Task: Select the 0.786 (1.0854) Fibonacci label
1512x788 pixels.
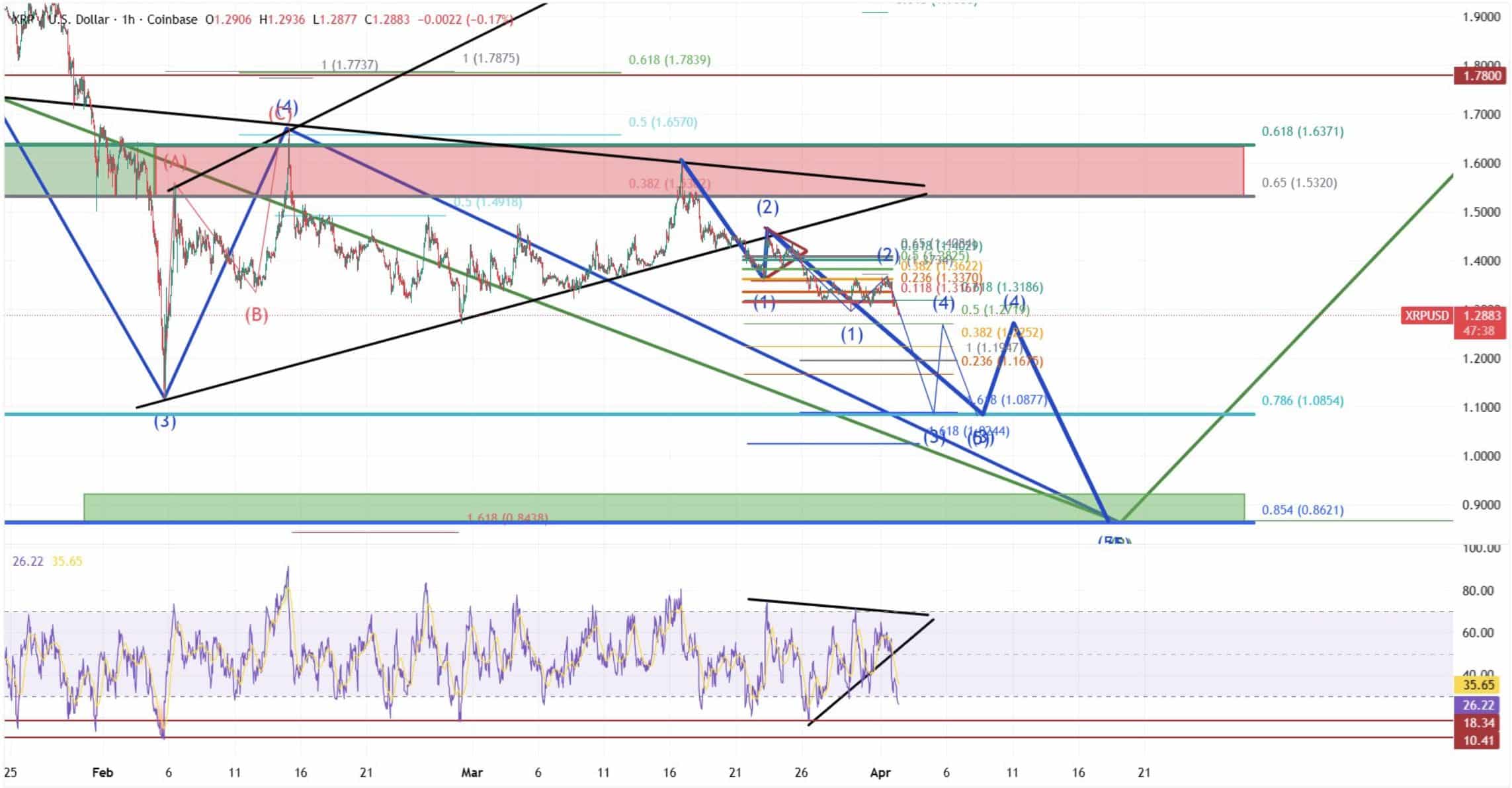Action: pos(1302,401)
